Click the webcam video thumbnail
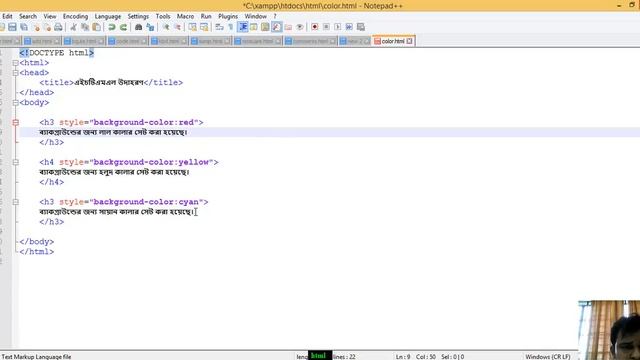This screenshot has width=640, height=360. tap(609, 330)
